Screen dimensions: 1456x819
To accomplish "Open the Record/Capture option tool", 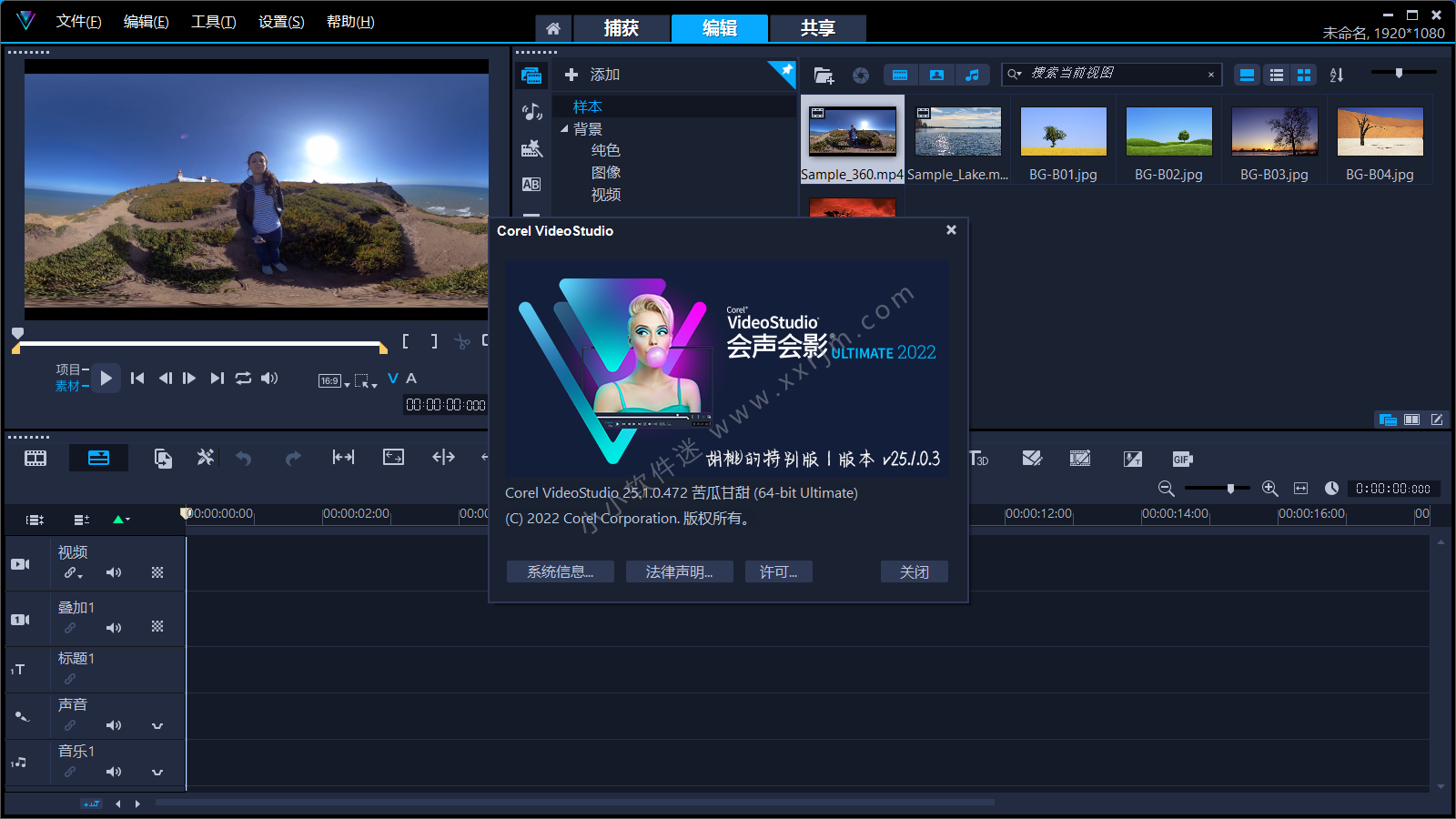I will pyautogui.click(x=163, y=458).
